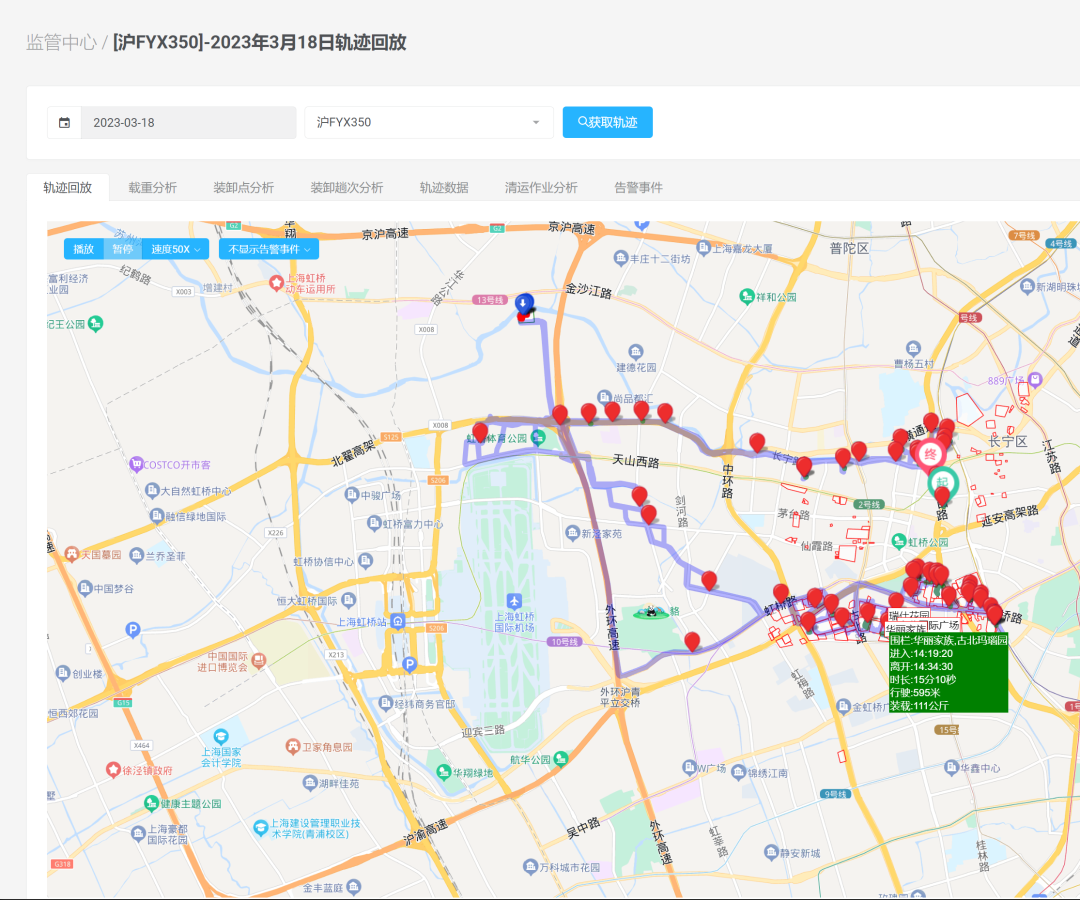Click the 上海虹桥国际机场 airplane icon
1080x900 pixels.
click(x=513, y=602)
